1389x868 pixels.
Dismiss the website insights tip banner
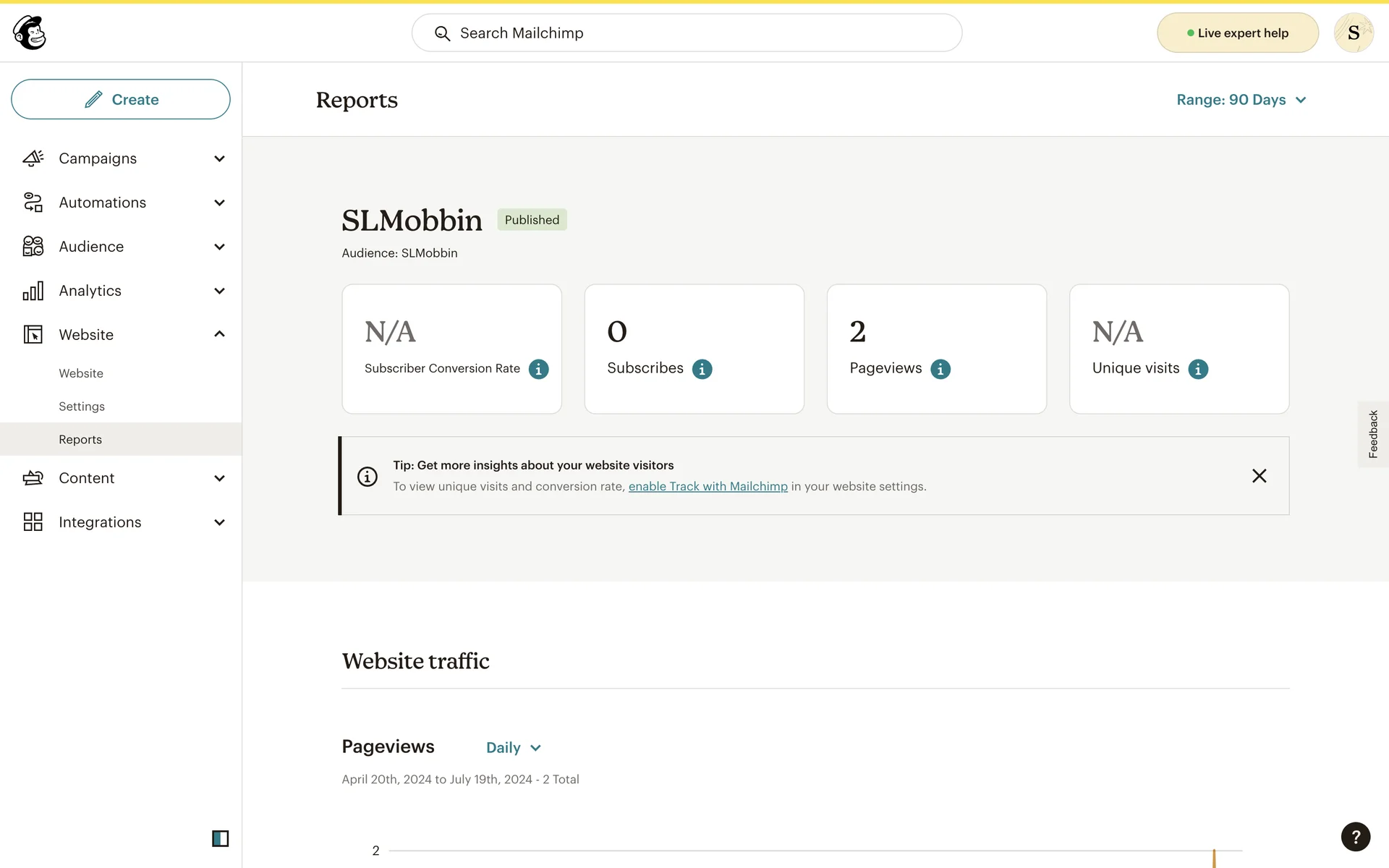[x=1259, y=475]
